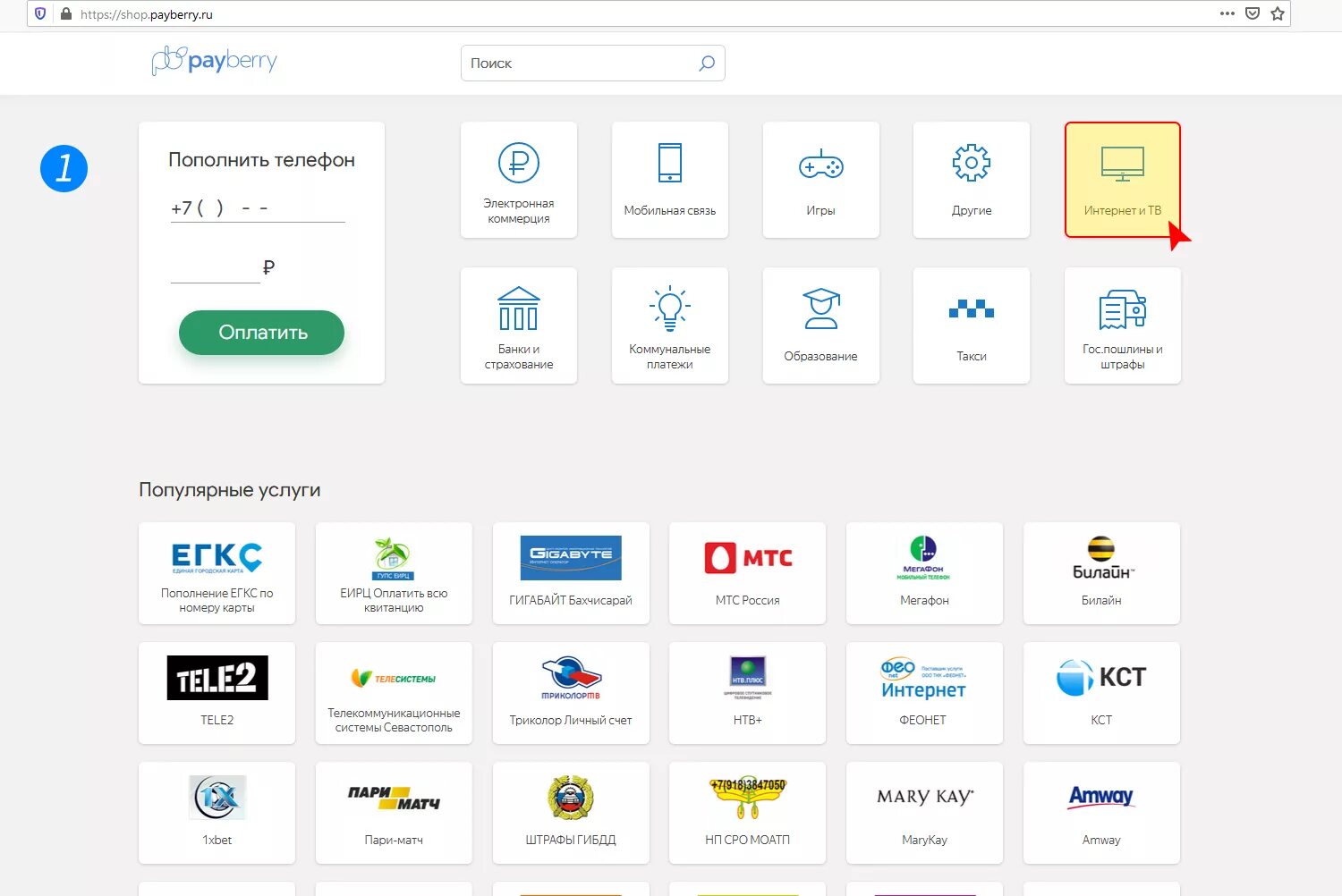The image size is (1342, 896).
Task: Open the Мобильная связь category tile
Action: point(670,180)
